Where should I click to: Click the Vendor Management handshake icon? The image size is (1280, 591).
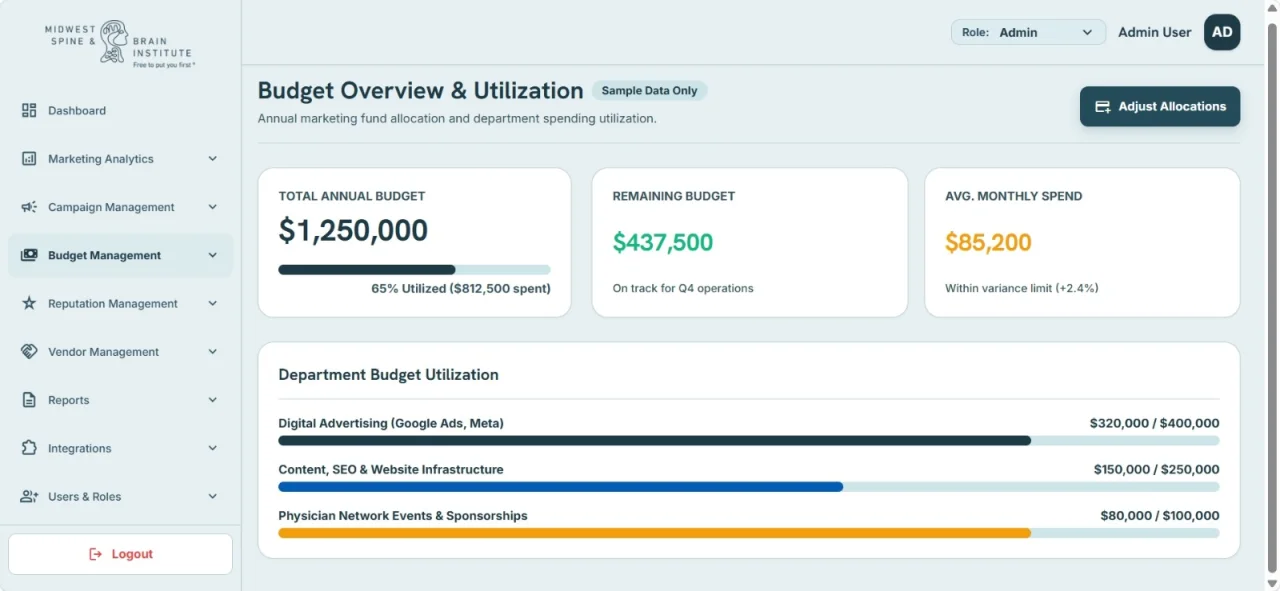coord(29,352)
